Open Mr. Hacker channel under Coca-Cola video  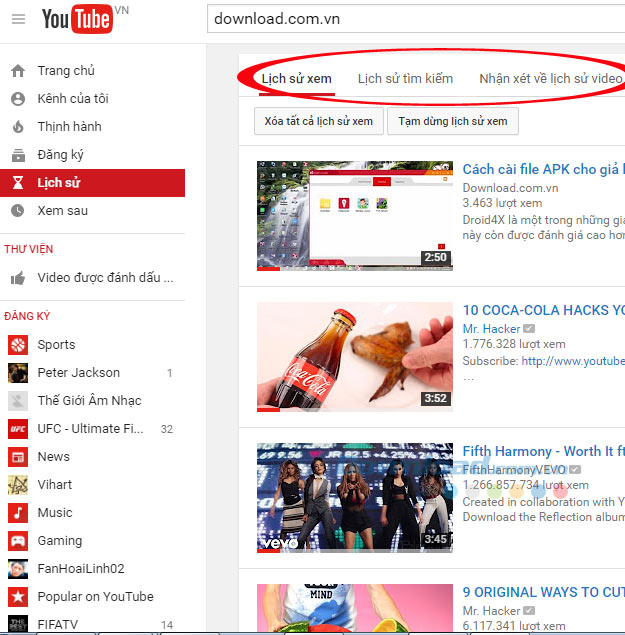click(x=491, y=329)
